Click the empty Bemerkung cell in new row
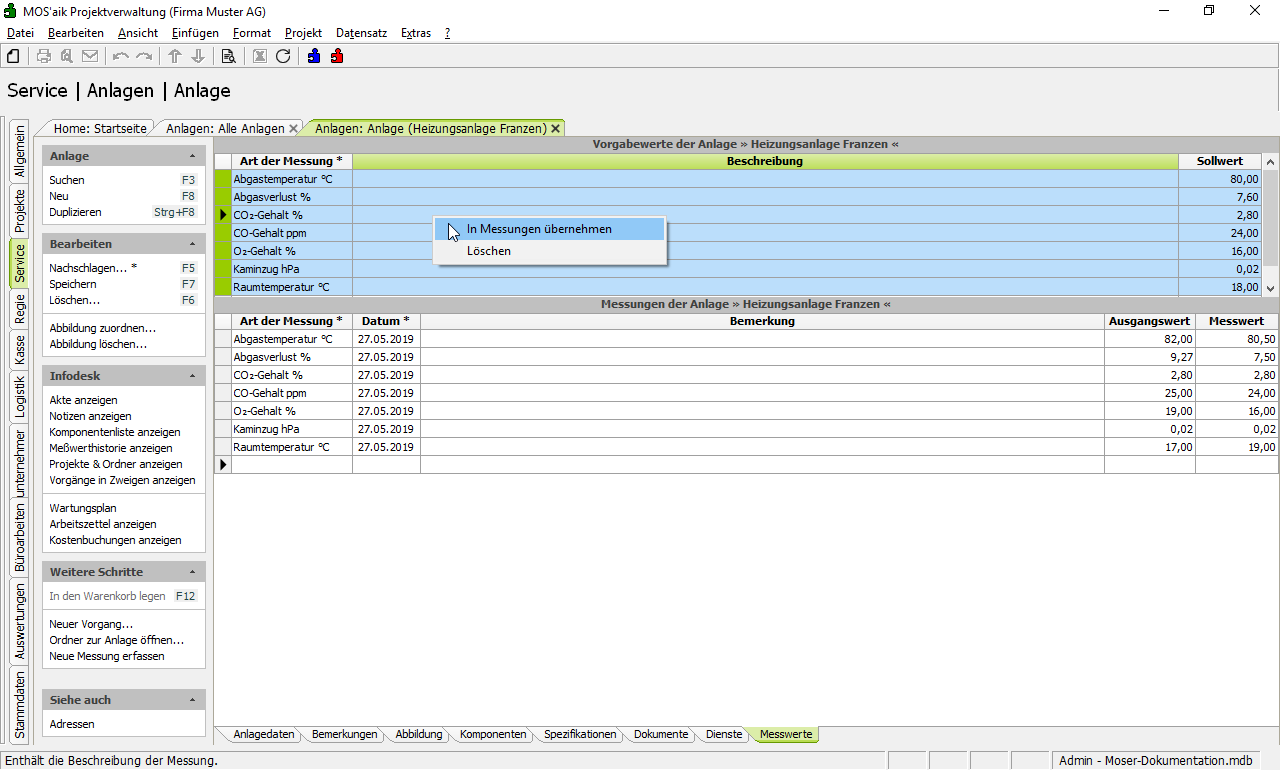The width and height of the screenshot is (1280, 770). pos(761,465)
